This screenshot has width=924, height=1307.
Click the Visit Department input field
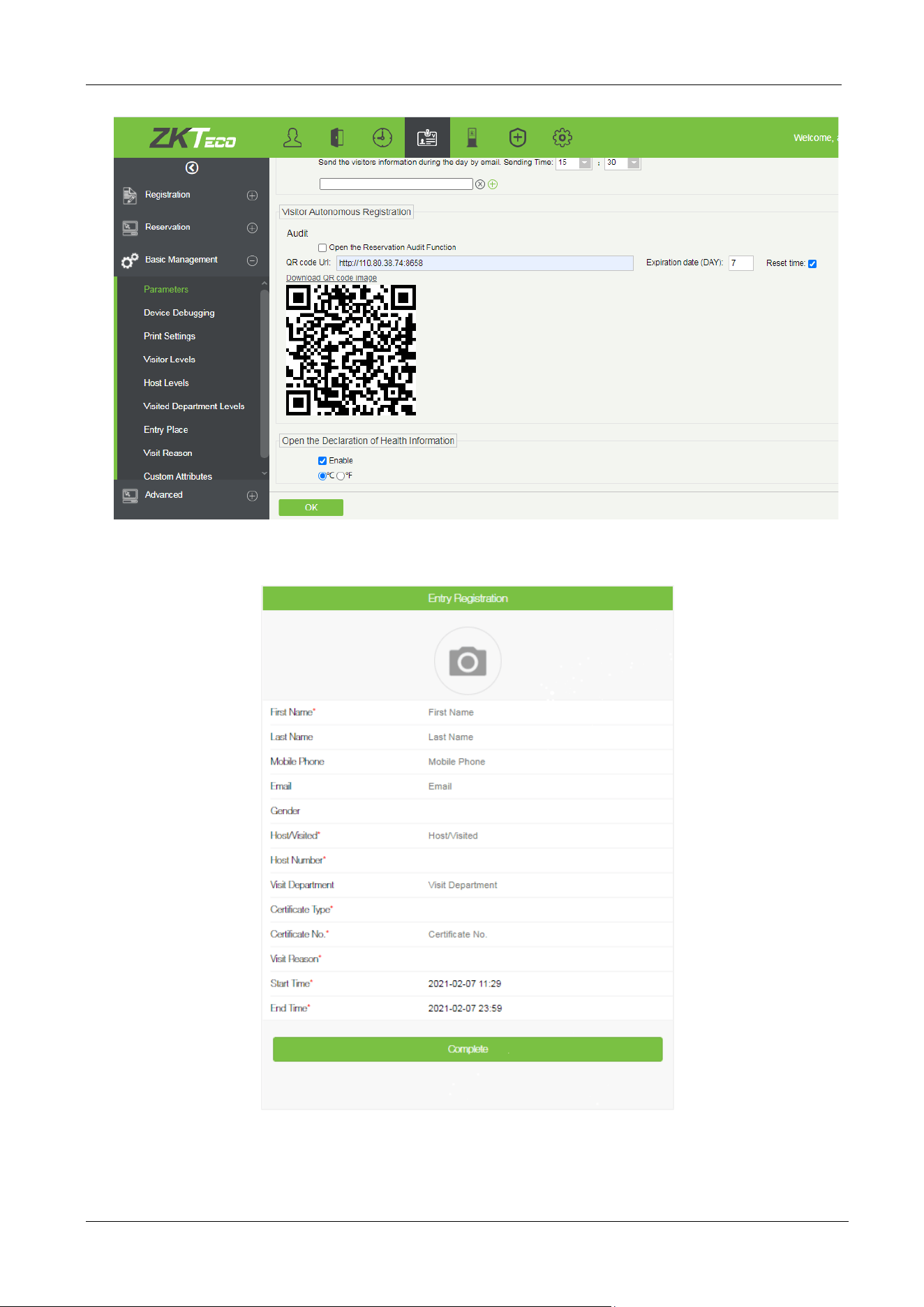coord(549,885)
